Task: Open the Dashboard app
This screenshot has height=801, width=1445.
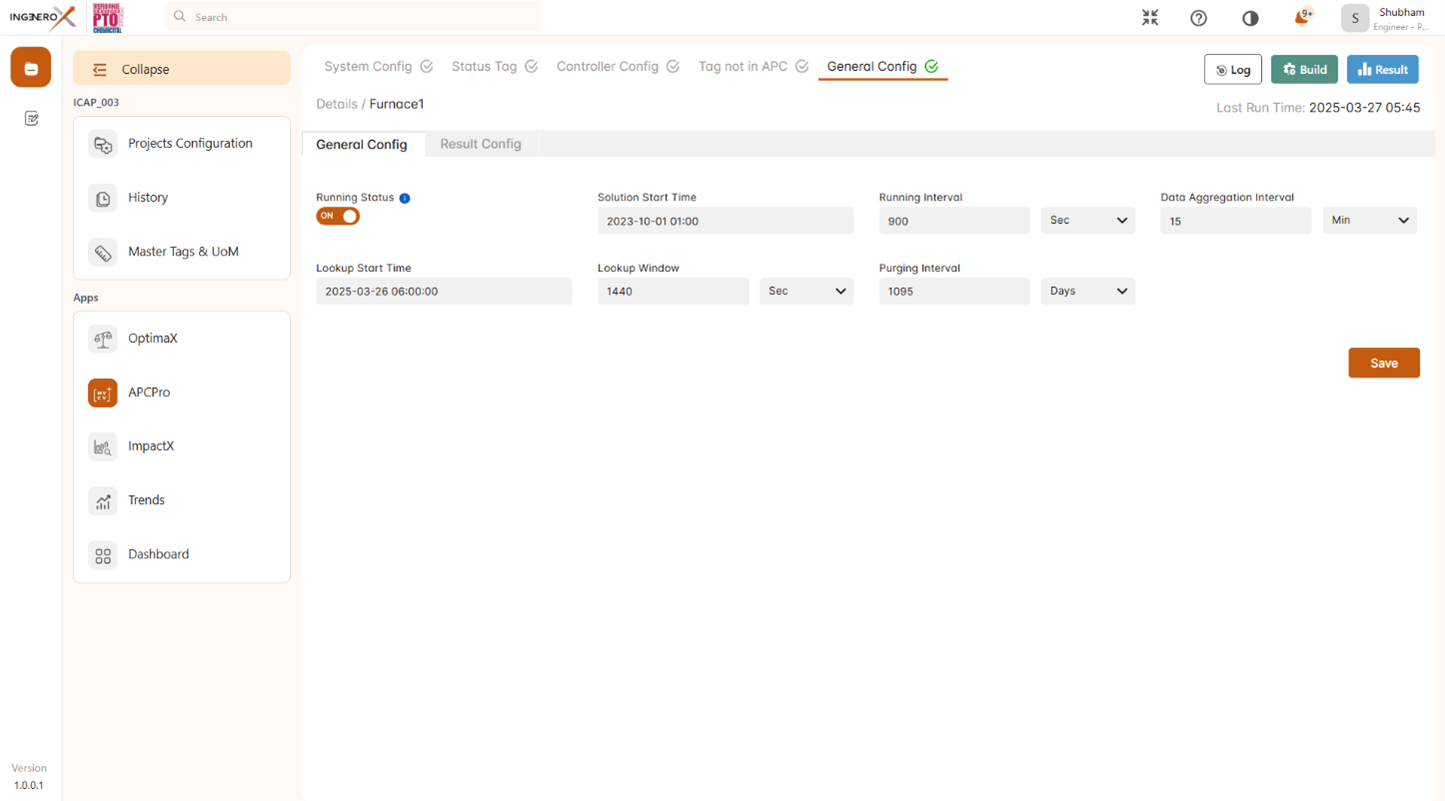Action: coord(158,555)
